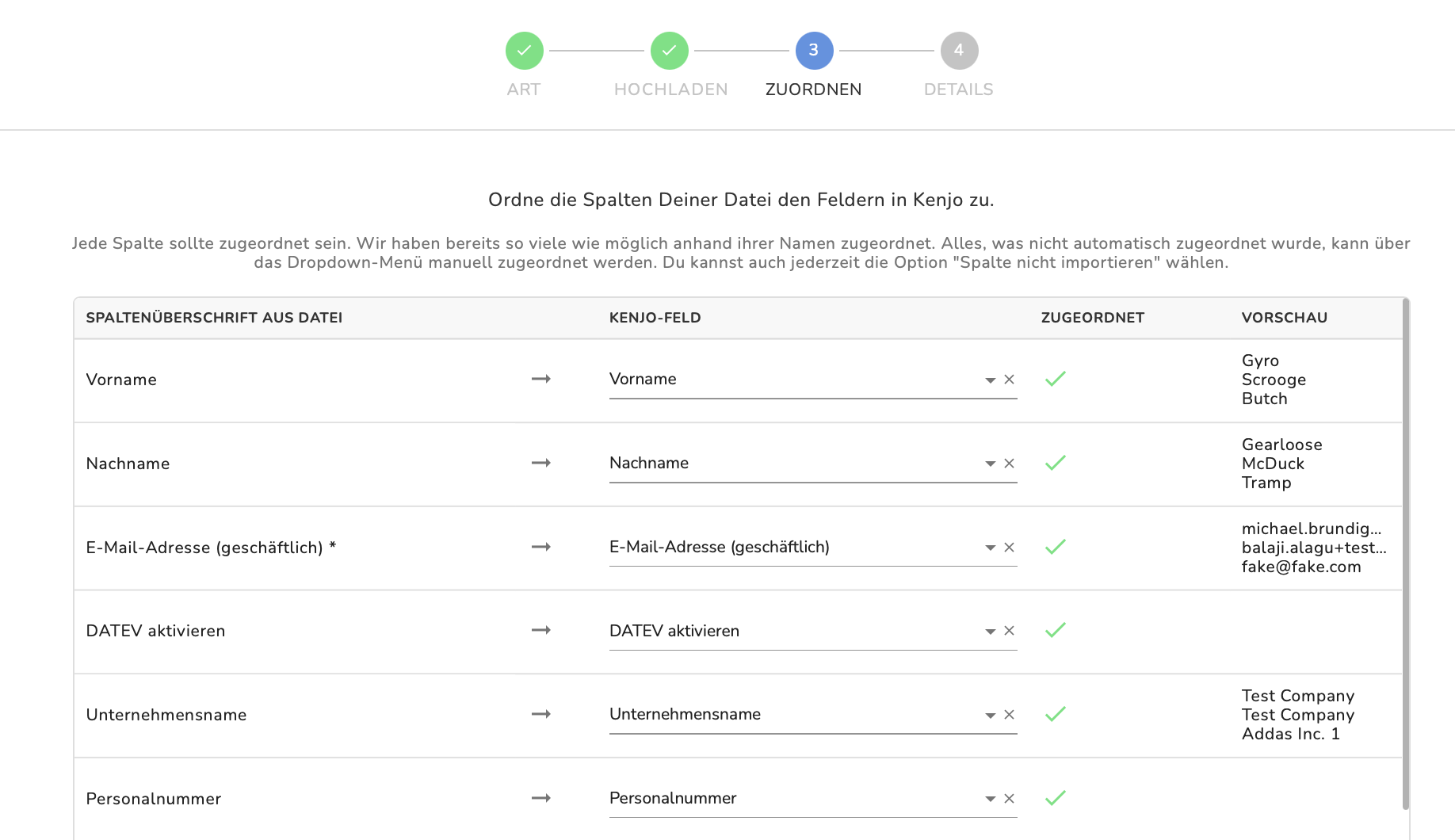The image size is (1455, 840).
Task: Clear the Vorname field mapping with X
Action: click(1009, 380)
